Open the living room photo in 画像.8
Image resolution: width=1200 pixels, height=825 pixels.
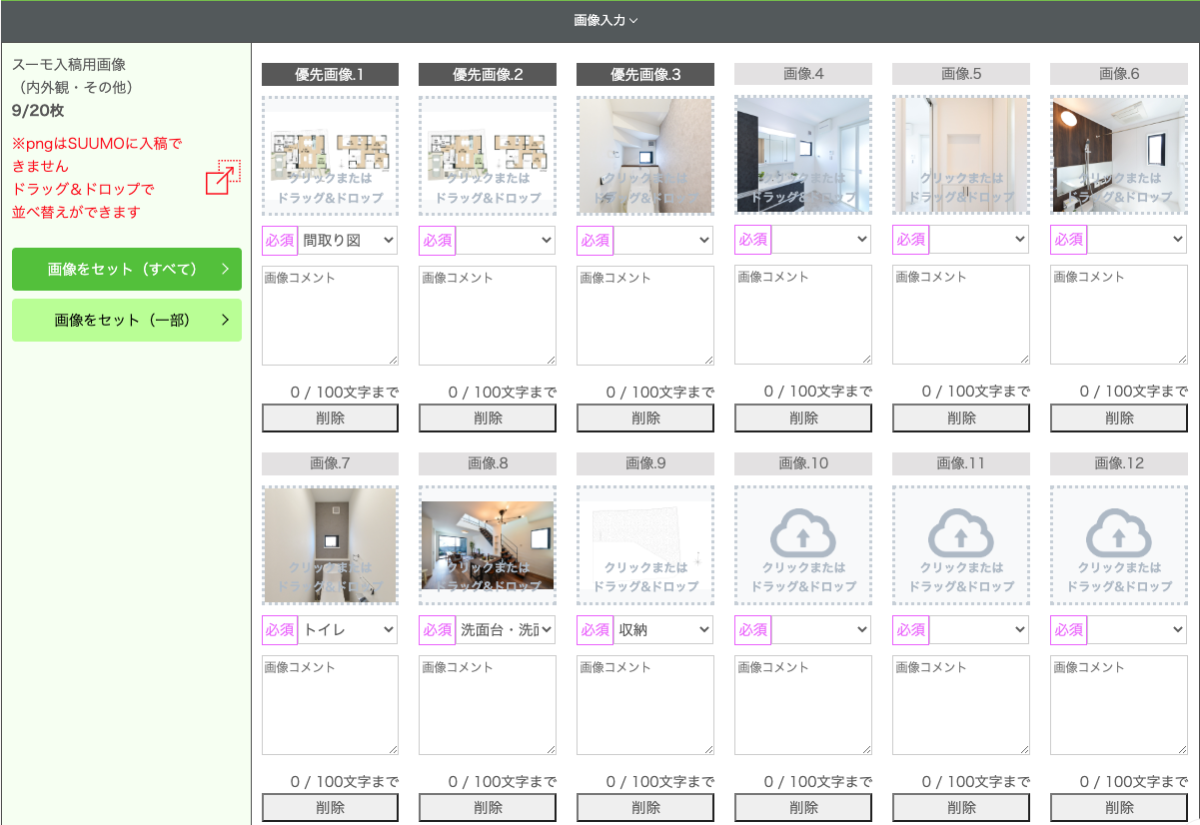click(488, 545)
